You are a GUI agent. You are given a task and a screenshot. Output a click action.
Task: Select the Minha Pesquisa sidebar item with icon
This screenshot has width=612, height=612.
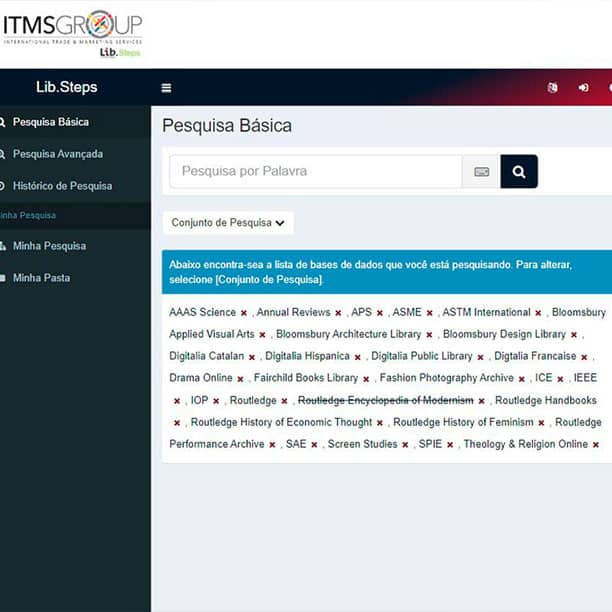coord(49,246)
